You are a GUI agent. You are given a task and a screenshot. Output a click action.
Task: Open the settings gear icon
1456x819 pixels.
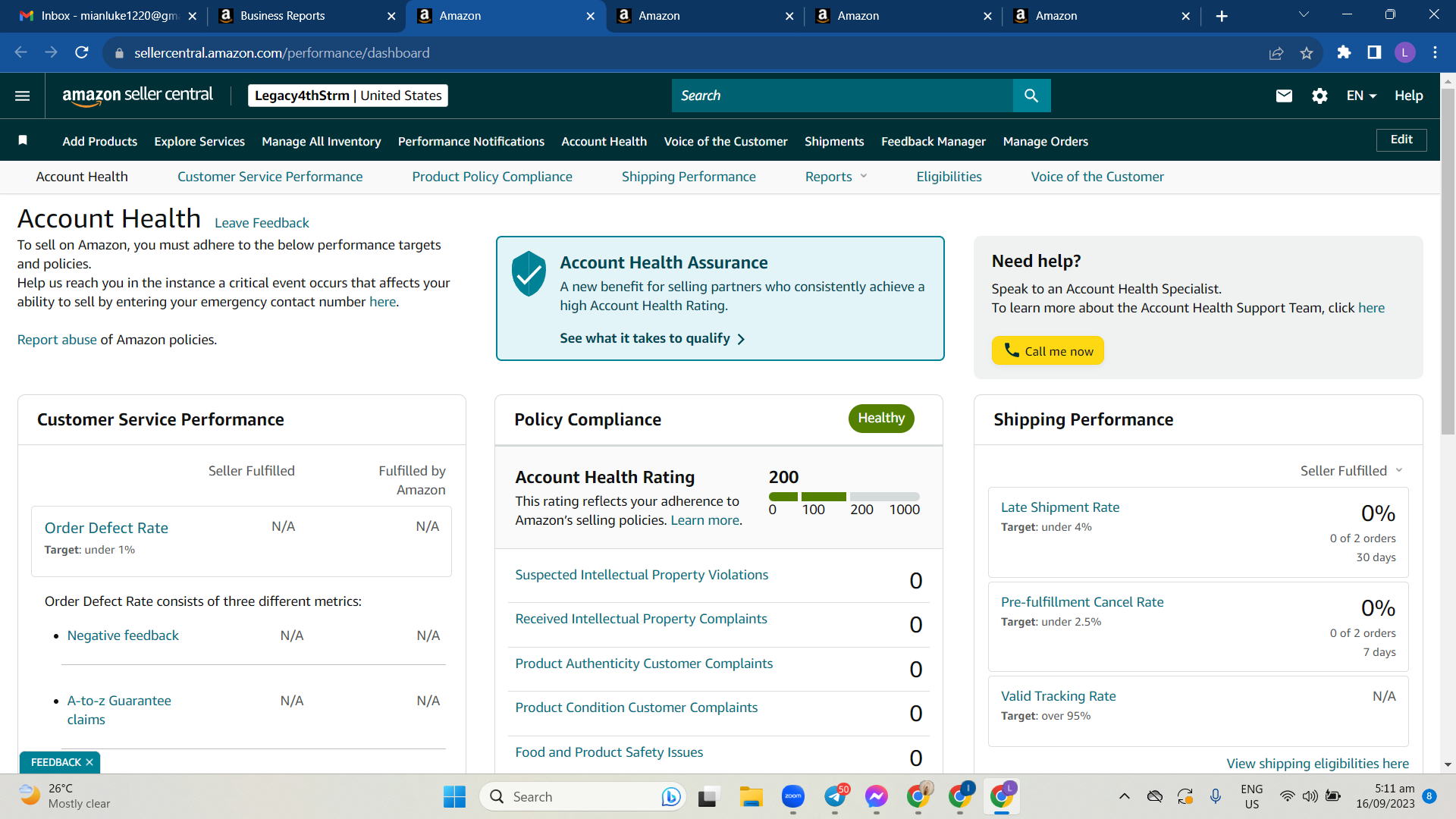point(1319,96)
